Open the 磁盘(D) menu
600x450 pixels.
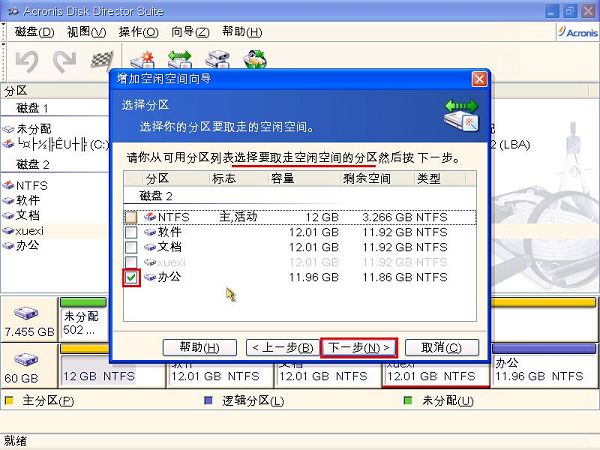pyautogui.click(x=34, y=32)
